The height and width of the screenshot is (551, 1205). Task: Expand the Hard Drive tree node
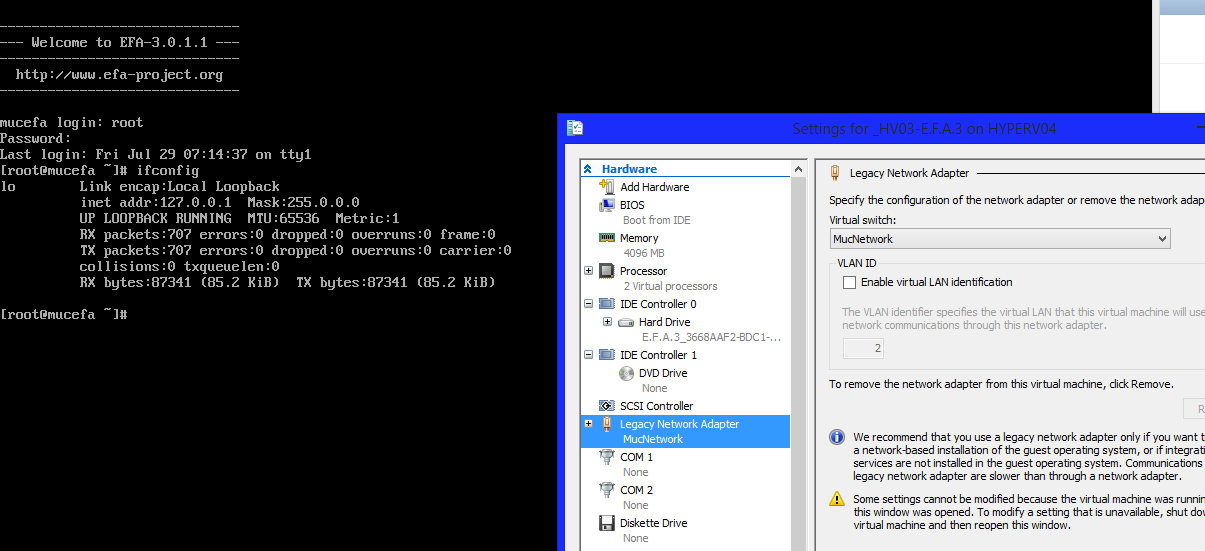(607, 322)
